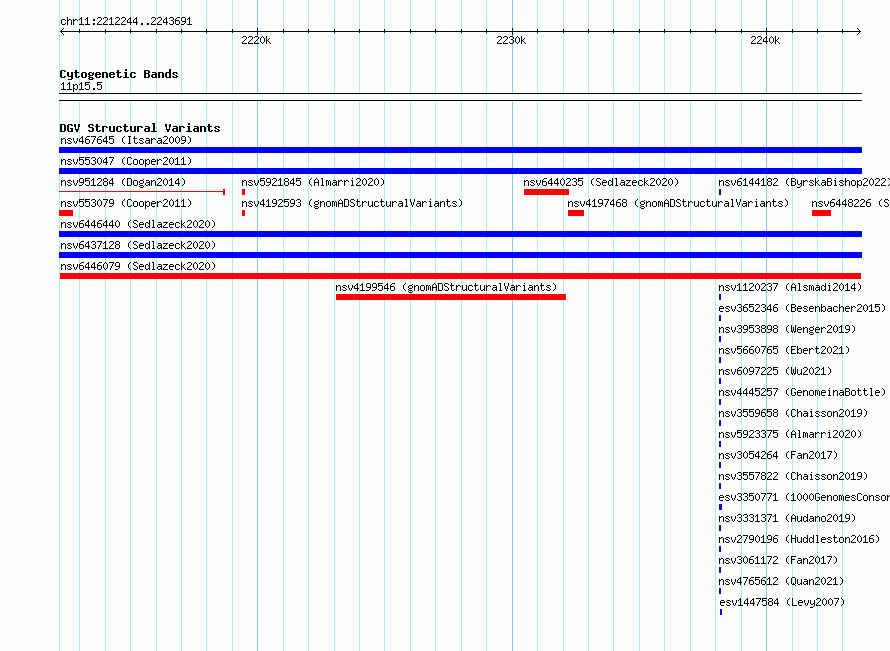Open variant nsv3559658 (Chaisson2019) label
890x651 pixels.
point(793,413)
